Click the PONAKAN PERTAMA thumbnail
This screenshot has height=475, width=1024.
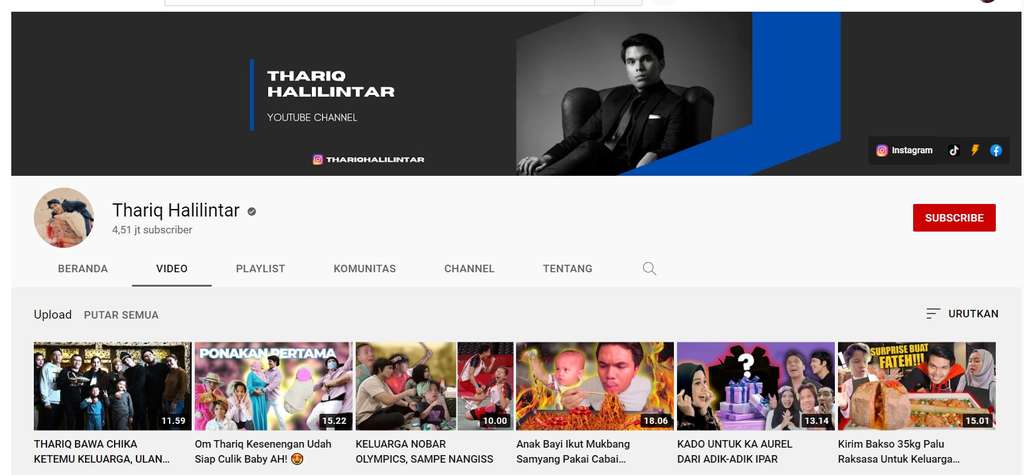274,385
